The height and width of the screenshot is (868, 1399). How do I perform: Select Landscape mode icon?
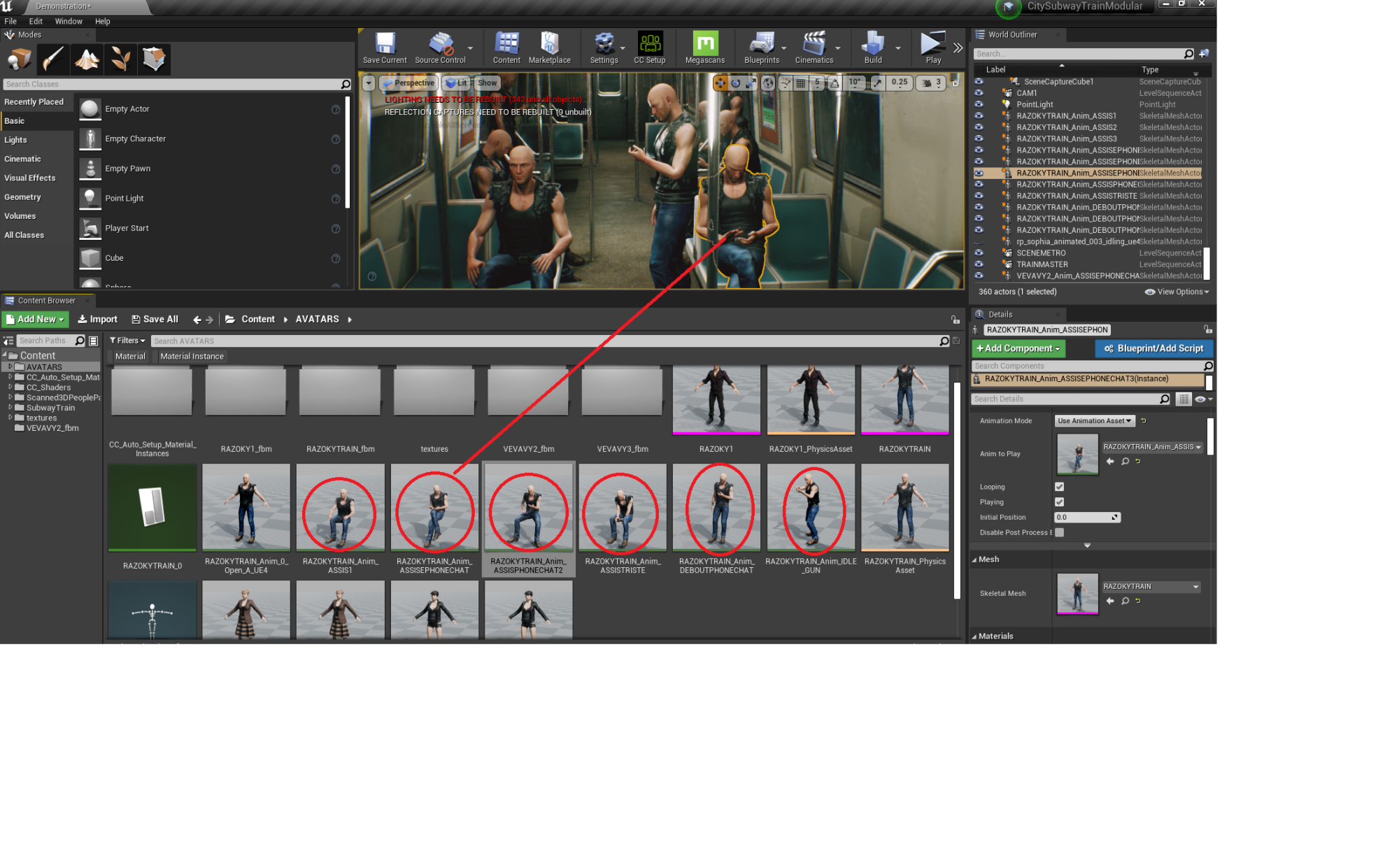click(87, 59)
